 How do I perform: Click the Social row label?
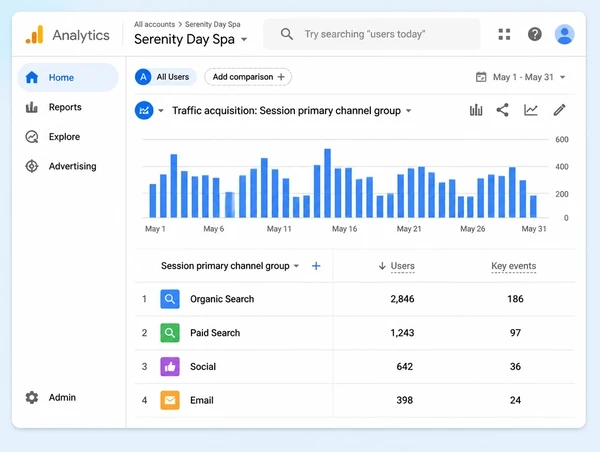203,367
